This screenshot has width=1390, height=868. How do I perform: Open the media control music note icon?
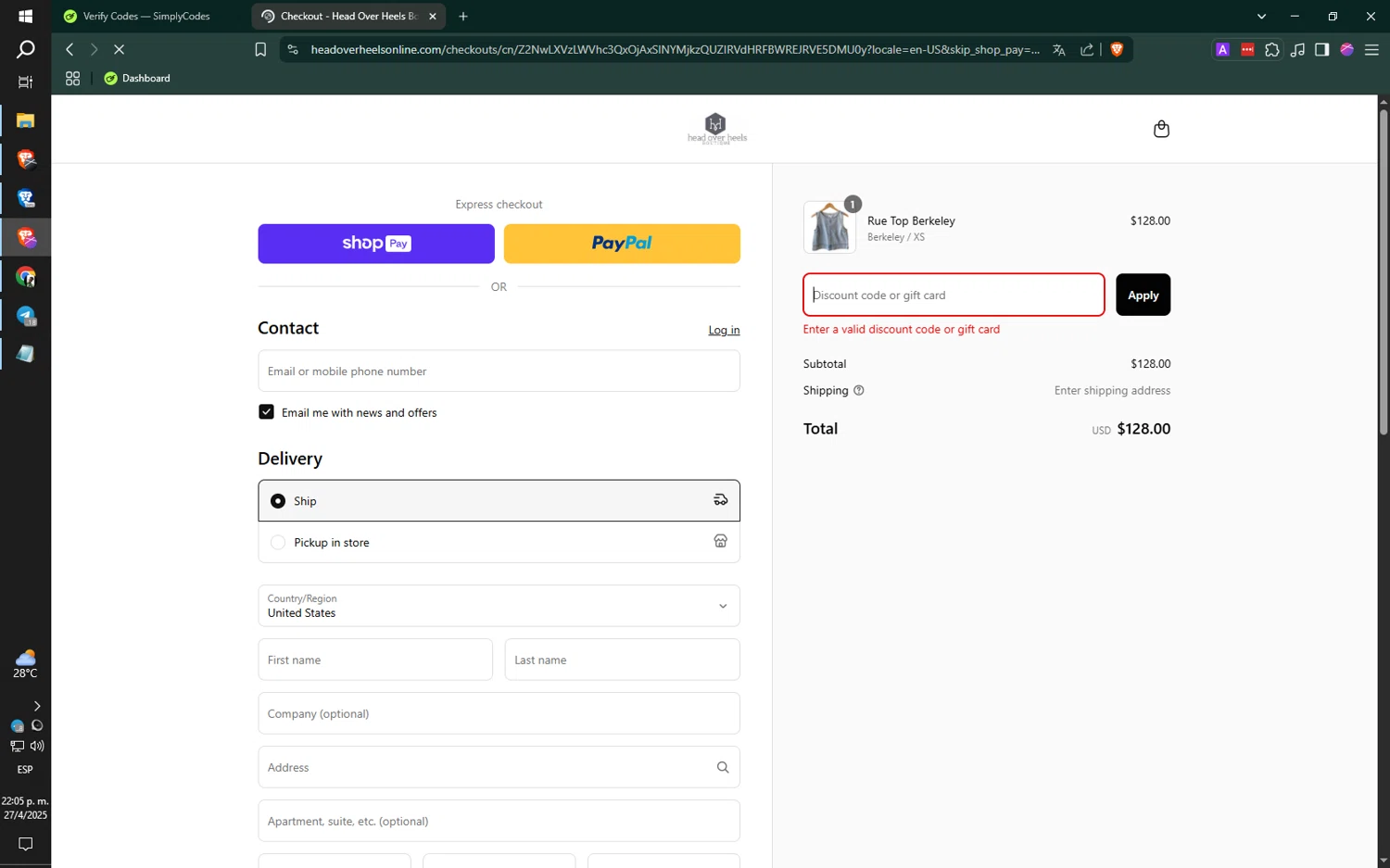(x=1297, y=50)
